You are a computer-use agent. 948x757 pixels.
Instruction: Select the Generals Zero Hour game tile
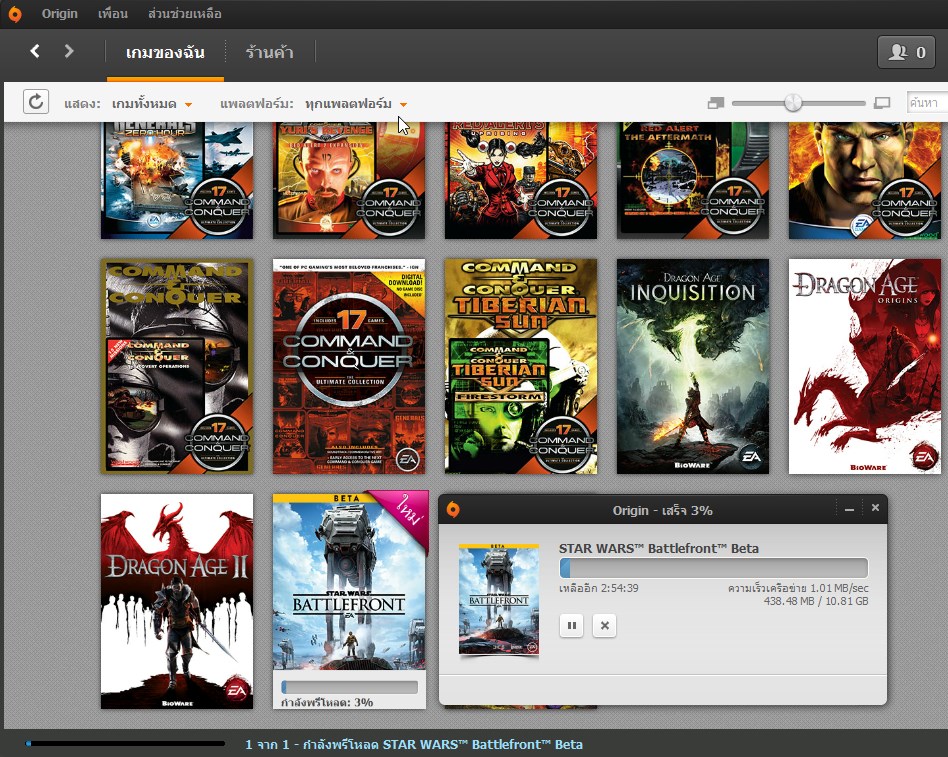177,180
